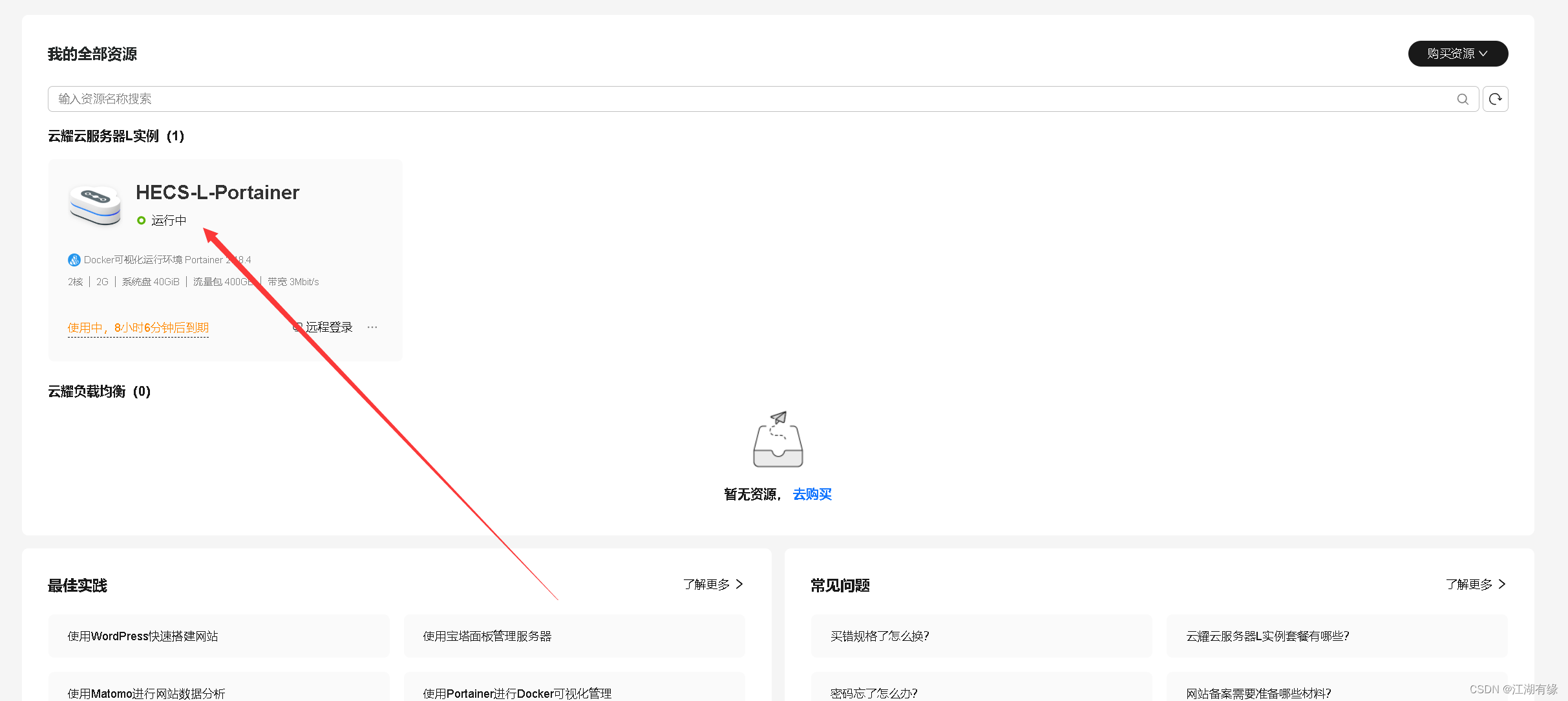This screenshot has width=1568, height=701.
Task: Open the HECS-L-Portainer instance title
Action: point(217,192)
